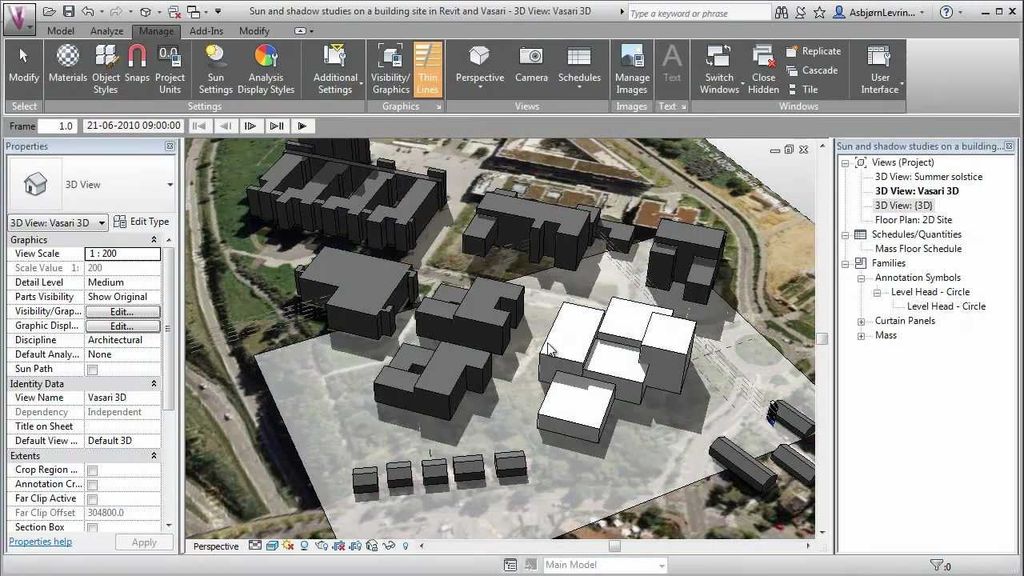Viewport: 1024px width, 576px height.
Task: Open the default 3D view cube icon
Action: 146,12
